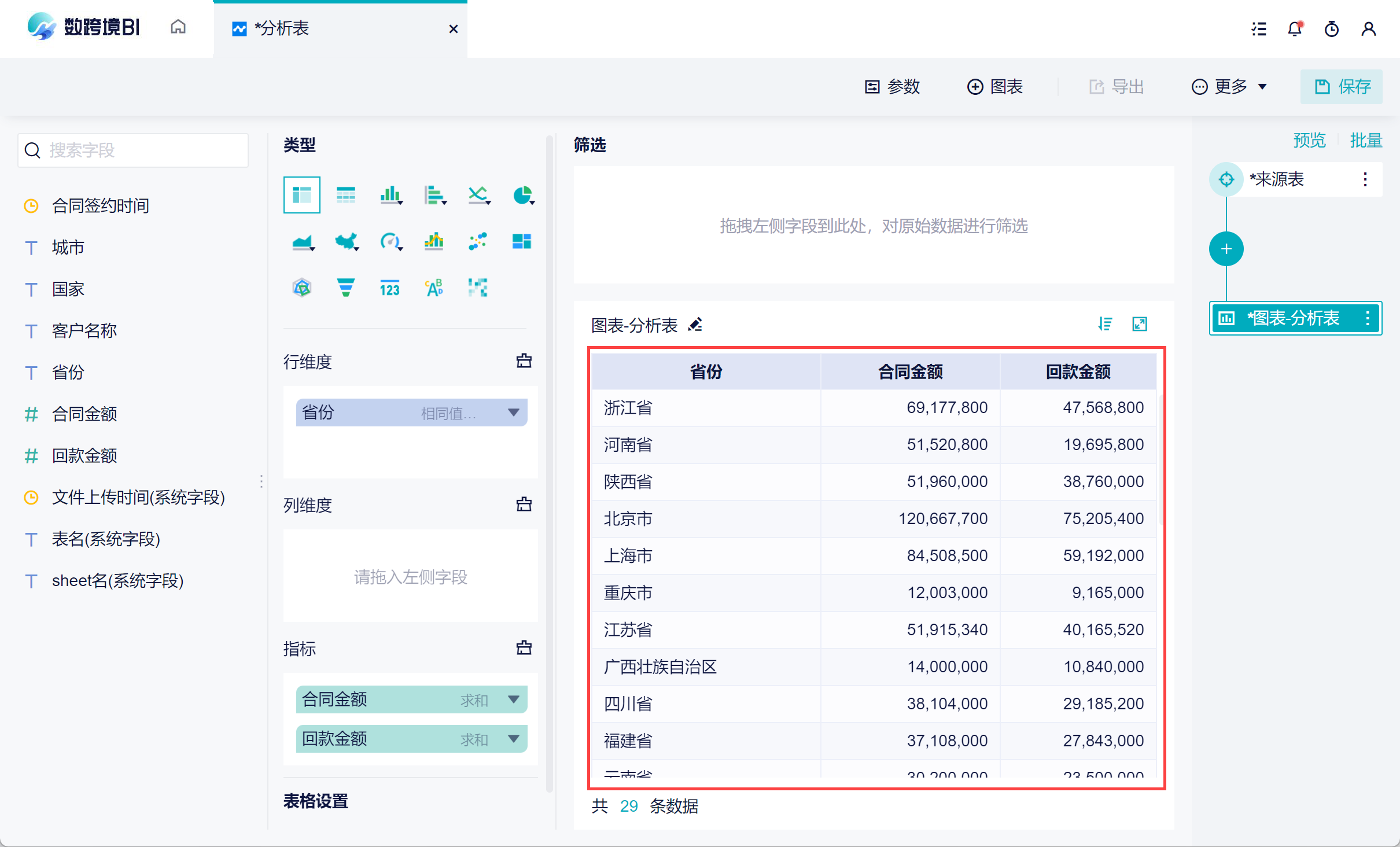Click the 搜索字段 search box
1400x847 pixels.
coord(133,150)
